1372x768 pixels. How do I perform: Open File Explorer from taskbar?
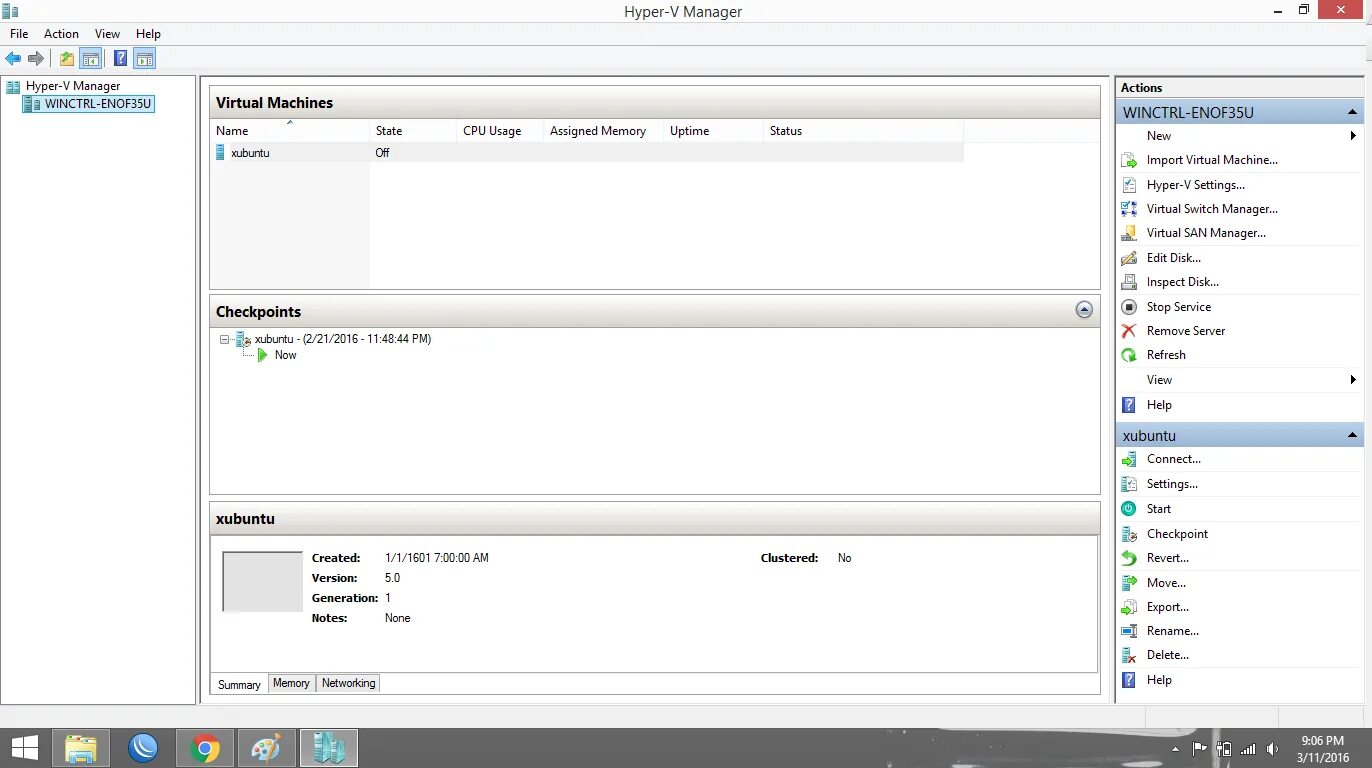tap(81, 748)
